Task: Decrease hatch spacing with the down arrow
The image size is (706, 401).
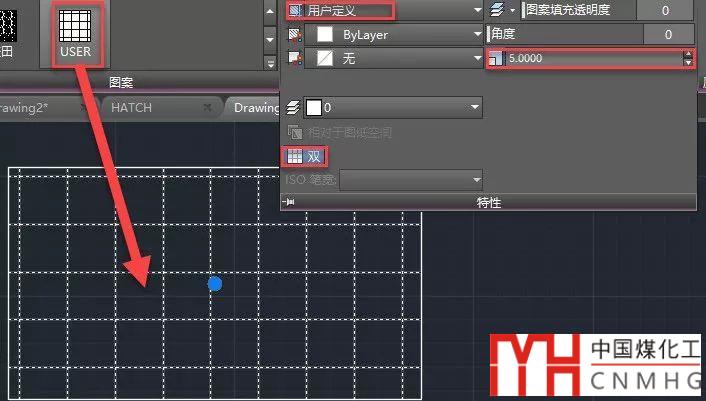Action: pos(688,63)
